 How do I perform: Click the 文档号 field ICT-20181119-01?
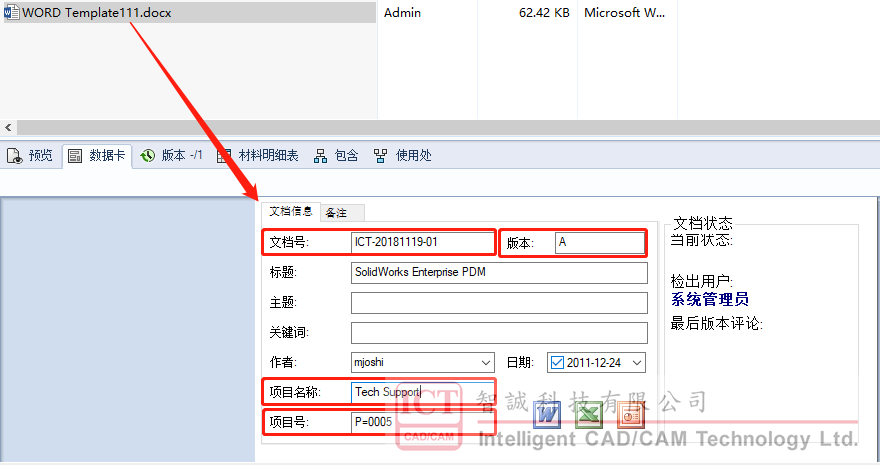pyautogui.click(x=422, y=242)
